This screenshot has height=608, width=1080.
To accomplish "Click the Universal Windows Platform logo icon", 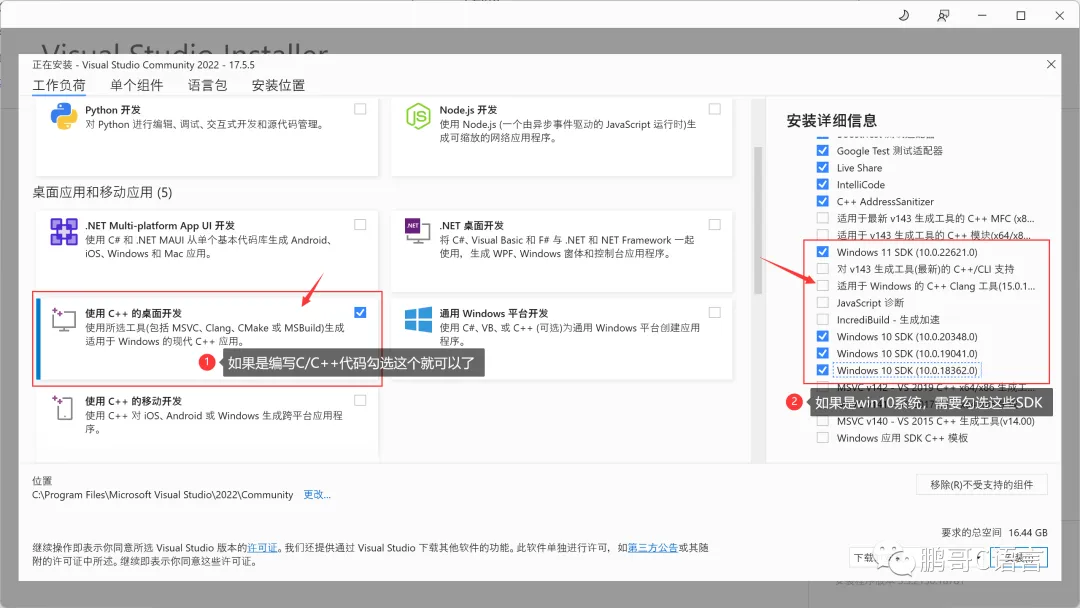I will (x=418, y=319).
